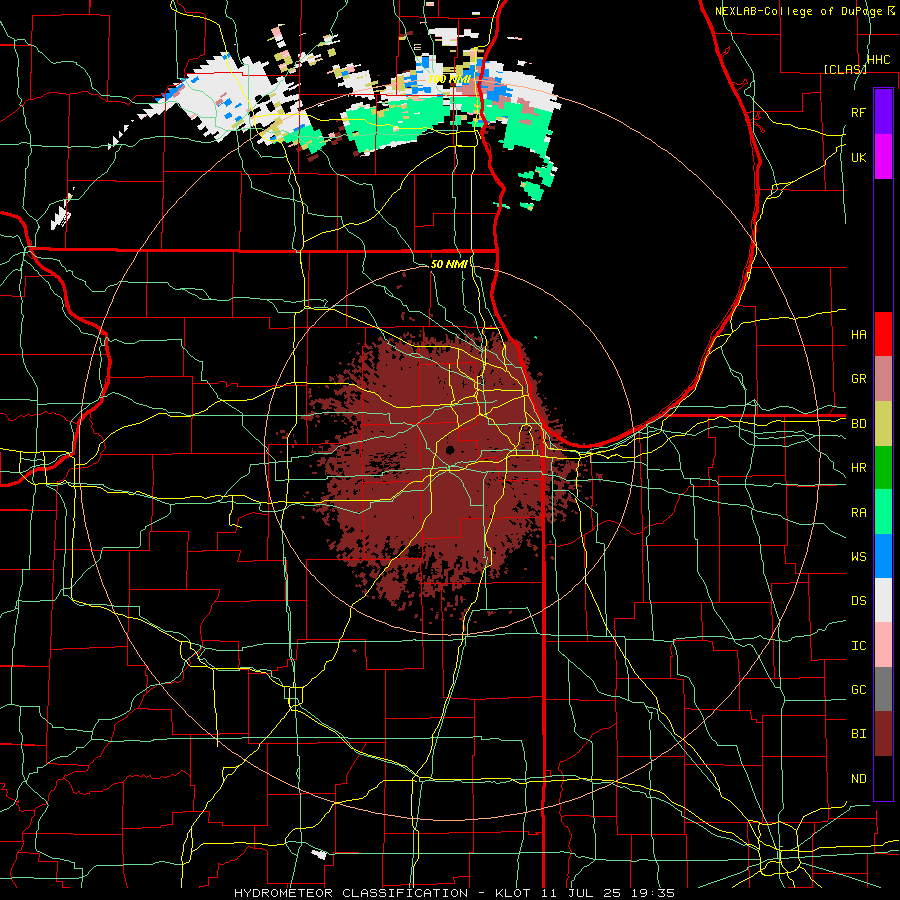
Task: Click the BD legend label
Action: tap(858, 424)
